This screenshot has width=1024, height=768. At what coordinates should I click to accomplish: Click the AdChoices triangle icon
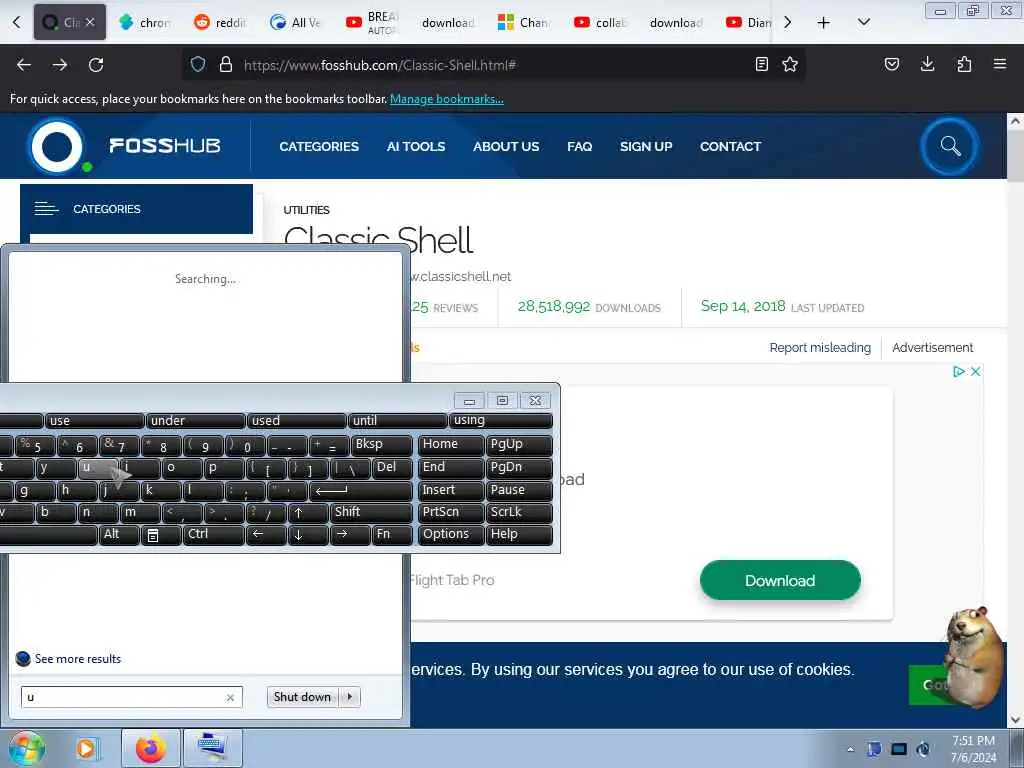tap(958, 372)
